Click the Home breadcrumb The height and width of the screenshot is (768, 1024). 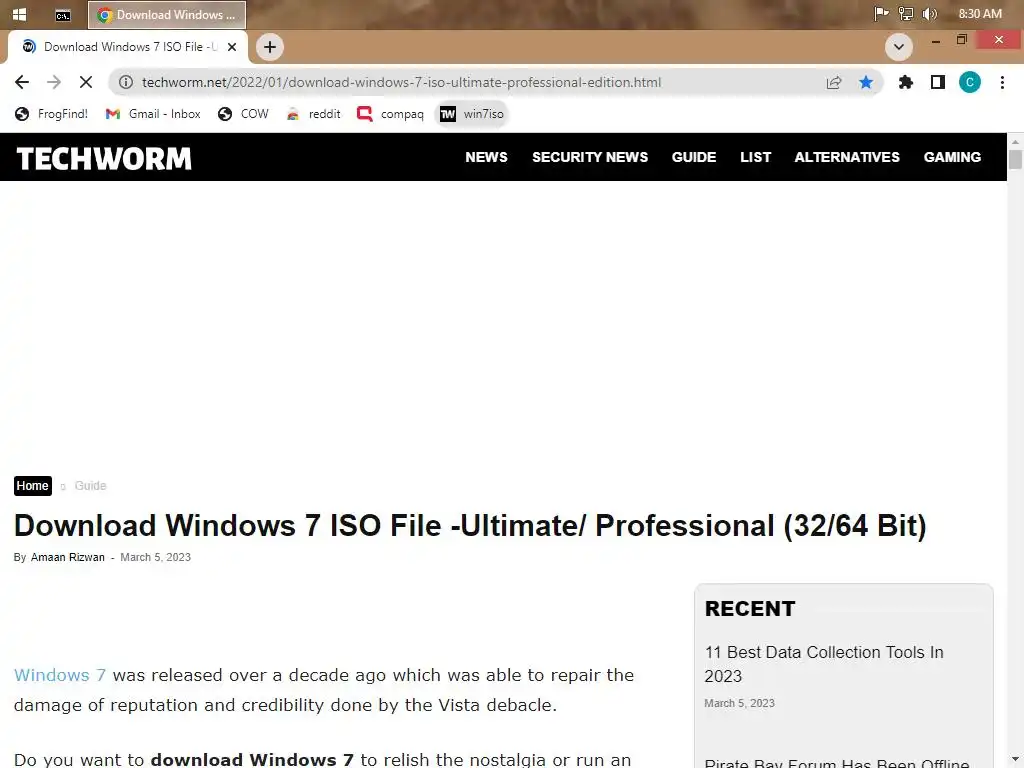(x=33, y=486)
